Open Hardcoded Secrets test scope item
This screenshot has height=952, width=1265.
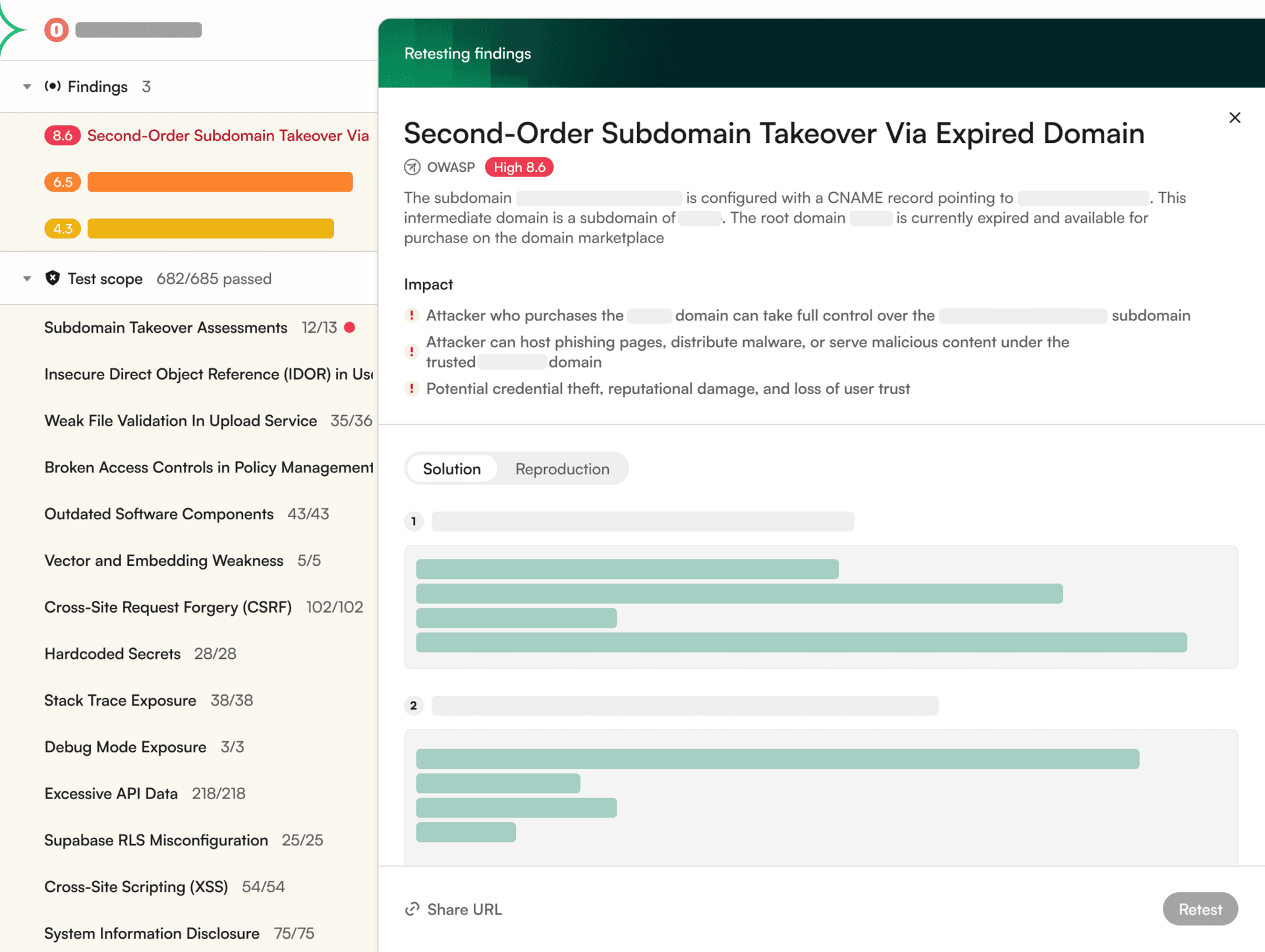click(113, 654)
